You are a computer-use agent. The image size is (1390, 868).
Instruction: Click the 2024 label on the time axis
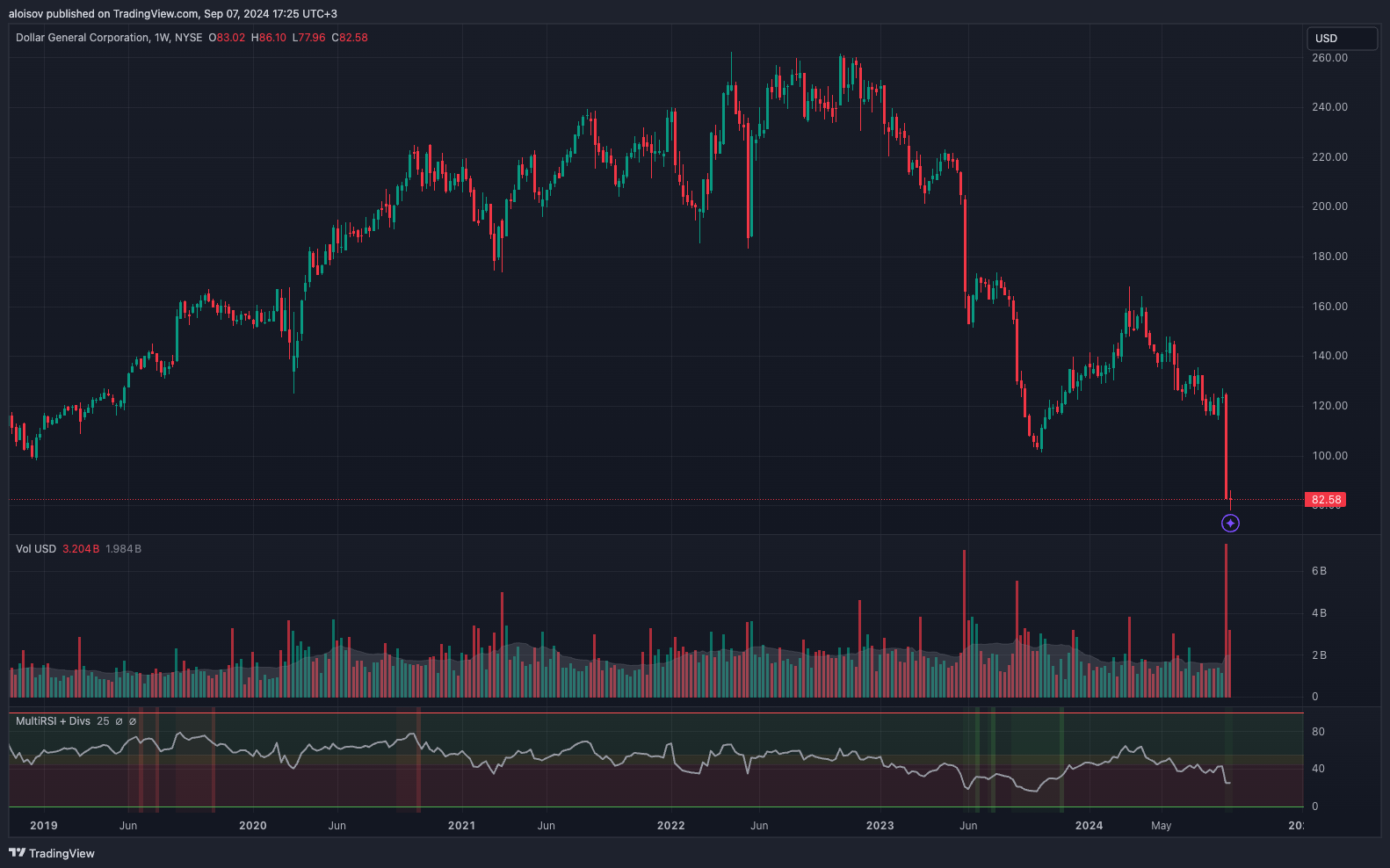(1090, 826)
